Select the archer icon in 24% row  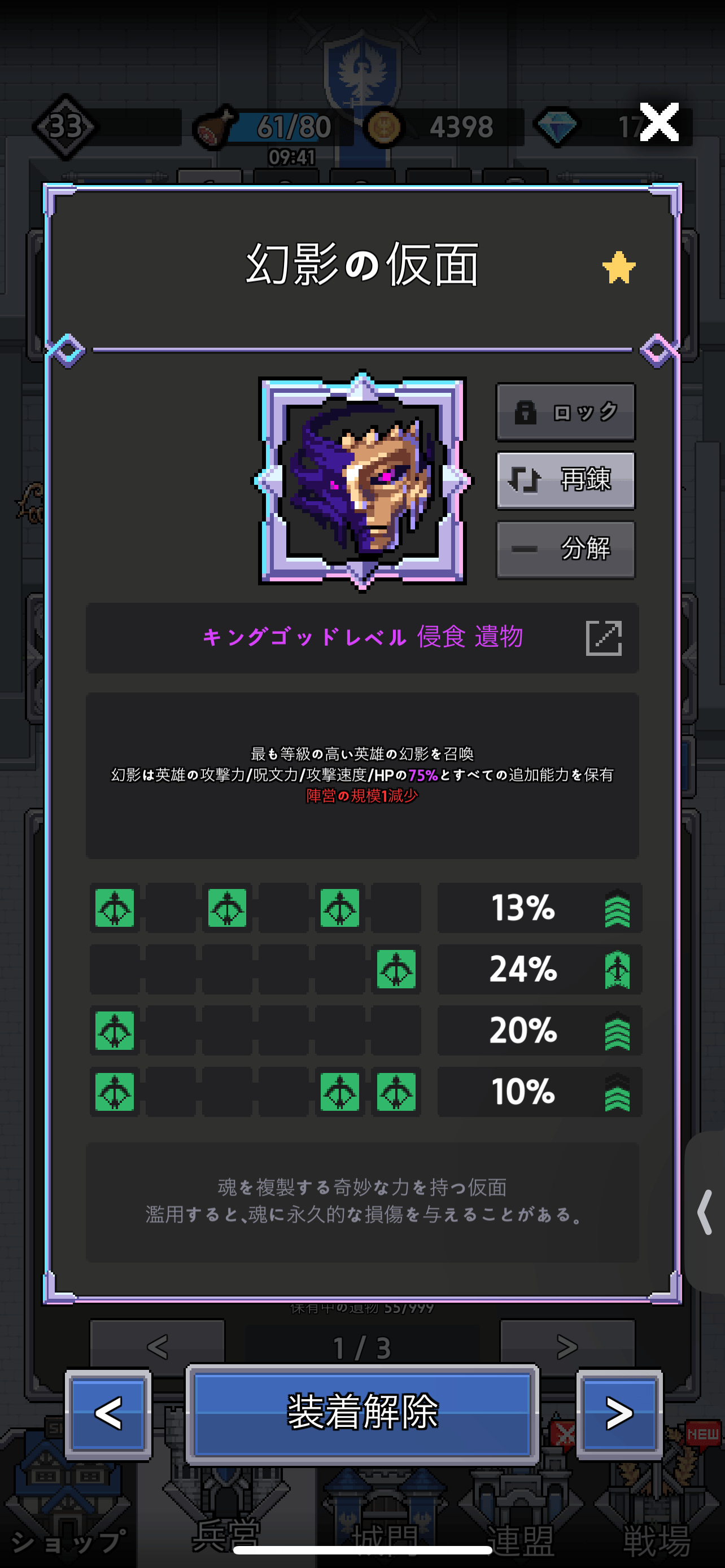tap(396, 970)
